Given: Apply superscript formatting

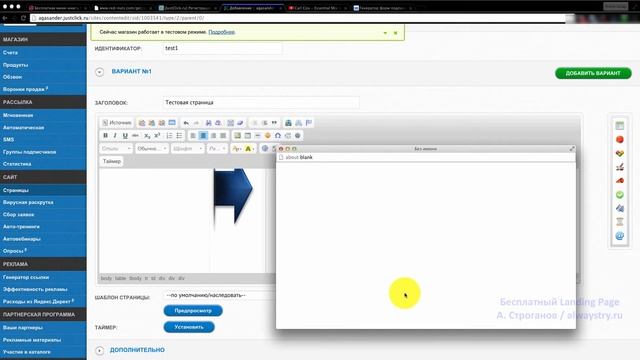Looking at the screenshot, I should (x=157, y=136).
